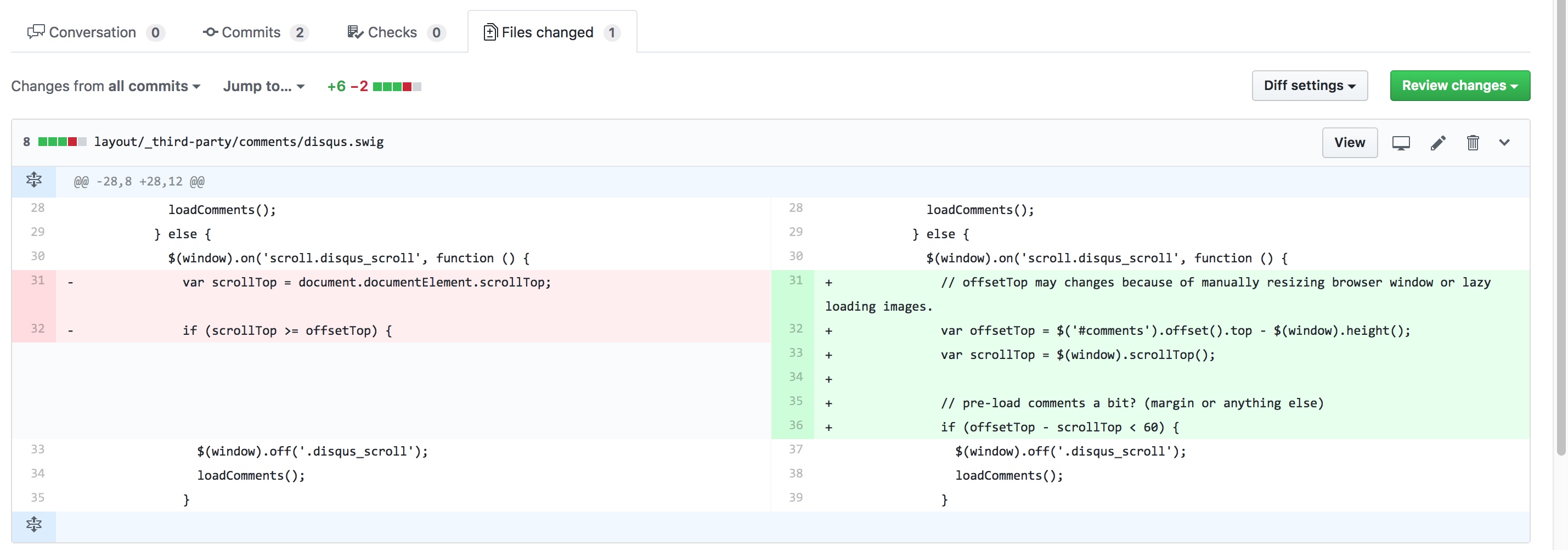Image resolution: width=1568 pixels, height=550 pixels.
Task: Click the View file button
Action: [1349, 143]
